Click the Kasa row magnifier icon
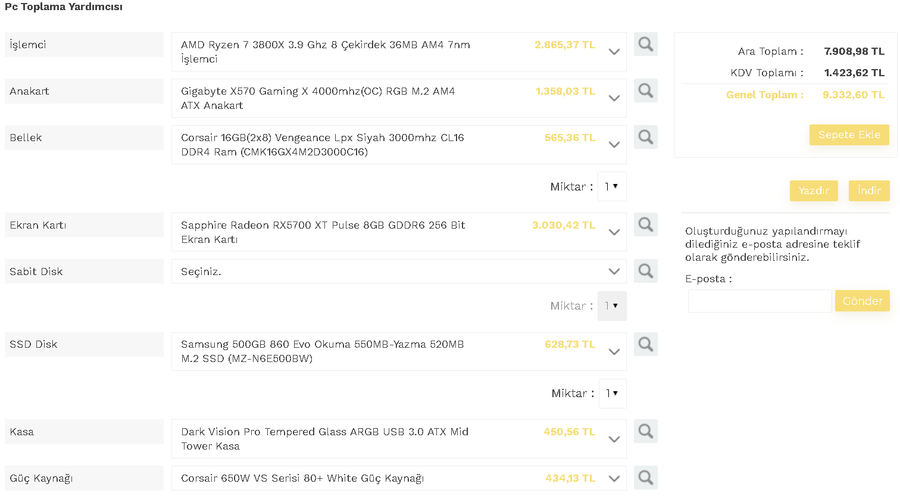The width and height of the screenshot is (900, 496). click(646, 432)
